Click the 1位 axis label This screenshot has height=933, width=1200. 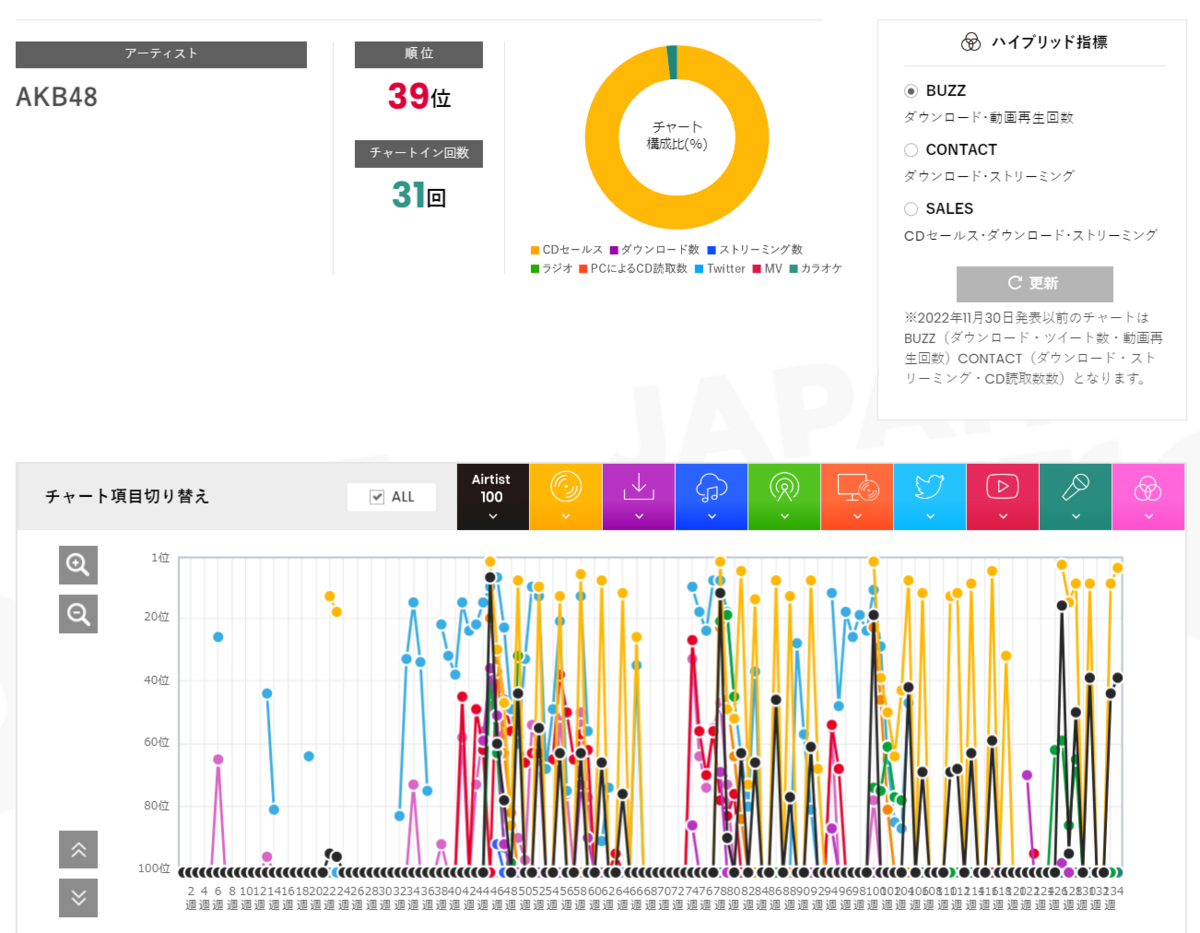point(160,558)
